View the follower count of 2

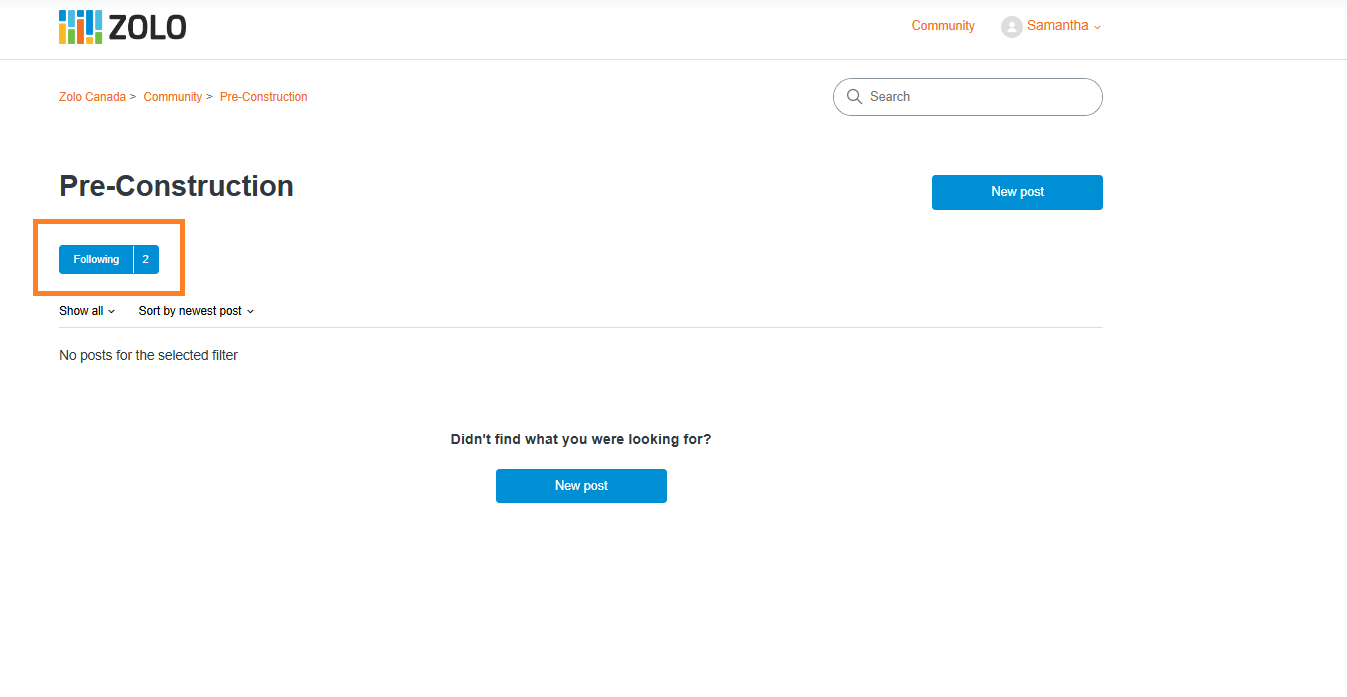coord(146,259)
